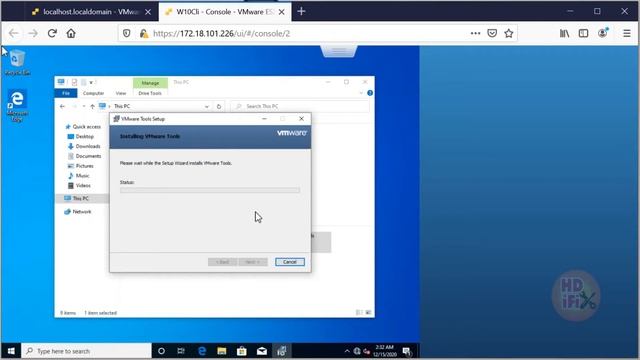Click Type here to search box
This screenshot has height=360, width=640.
86,351
